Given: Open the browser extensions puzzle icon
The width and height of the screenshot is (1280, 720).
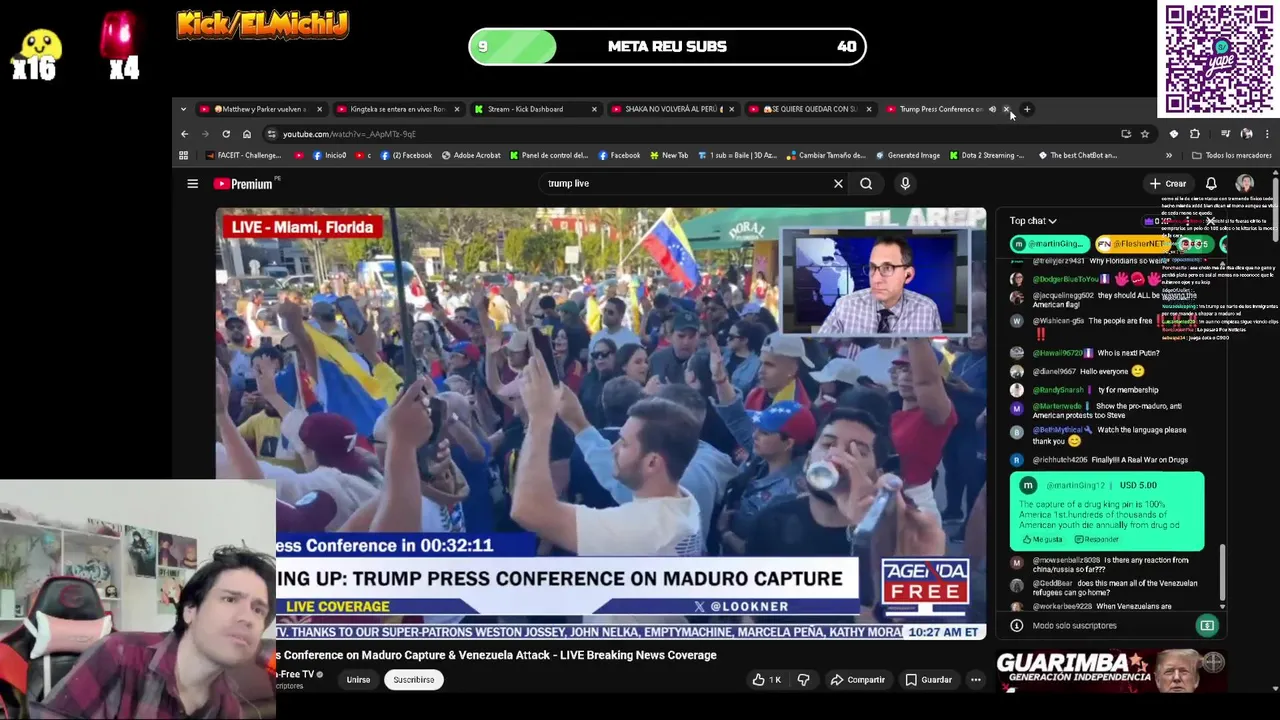Looking at the screenshot, I should pyautogui.click(x=1195, y=134).
